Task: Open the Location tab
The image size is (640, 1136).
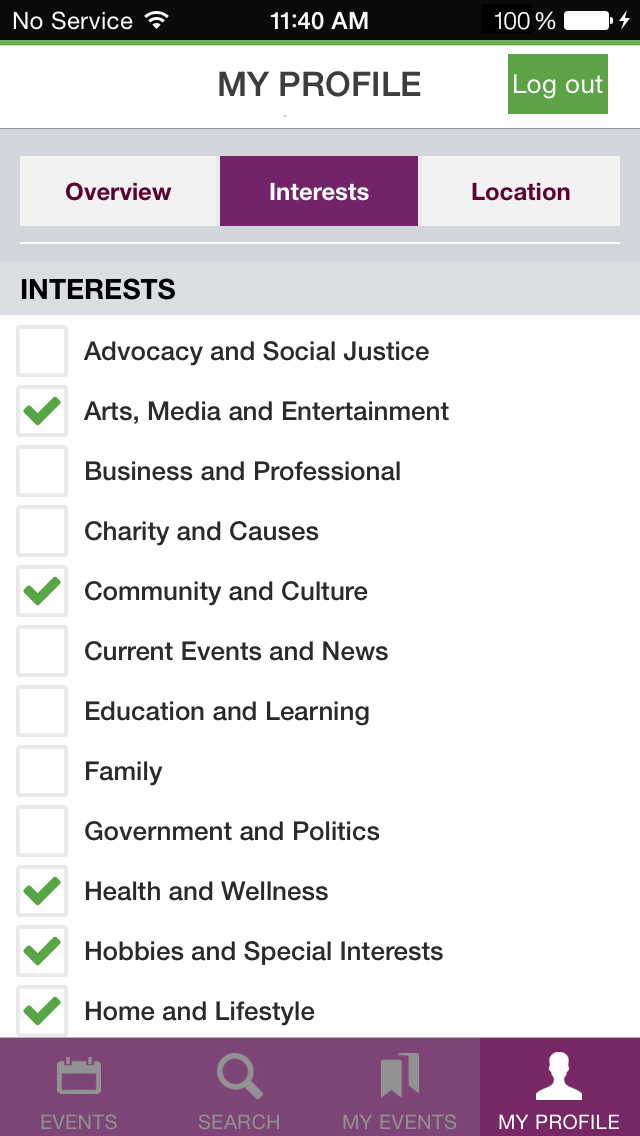Action: [x=519, y=191]
